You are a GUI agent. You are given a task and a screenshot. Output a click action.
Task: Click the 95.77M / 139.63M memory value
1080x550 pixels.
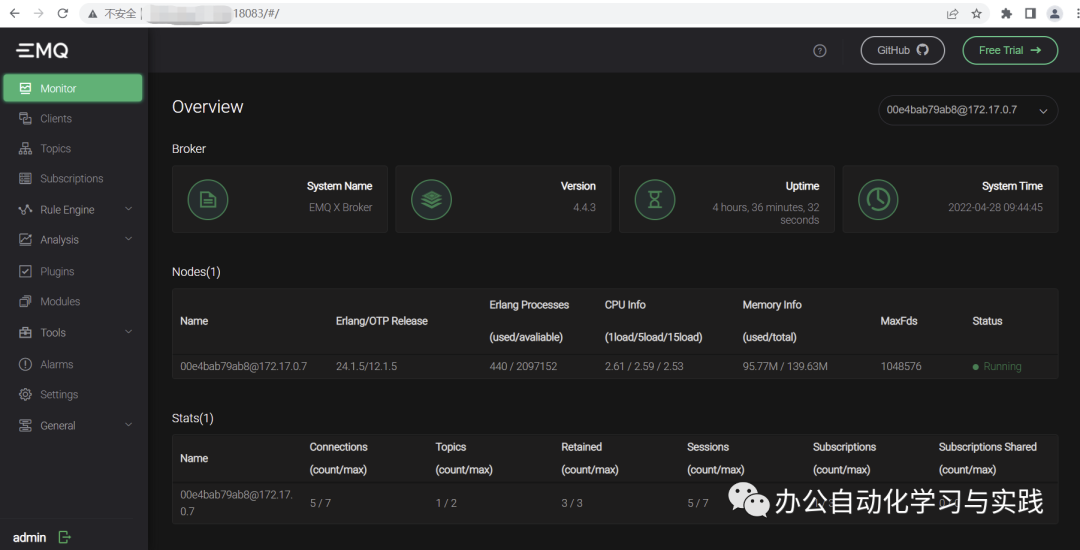click(x=785, y=366)
